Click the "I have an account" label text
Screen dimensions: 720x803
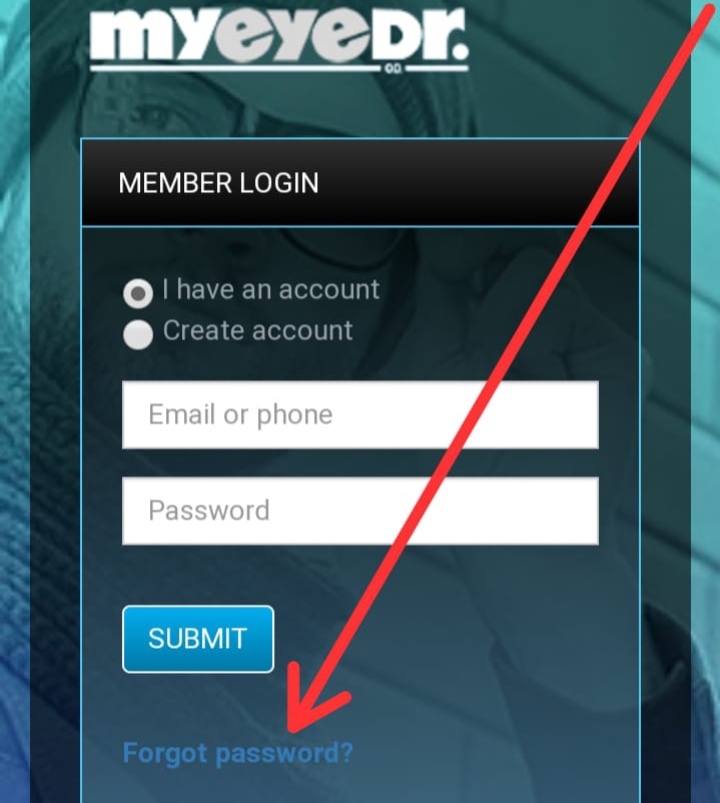click(x=271, y=289)
